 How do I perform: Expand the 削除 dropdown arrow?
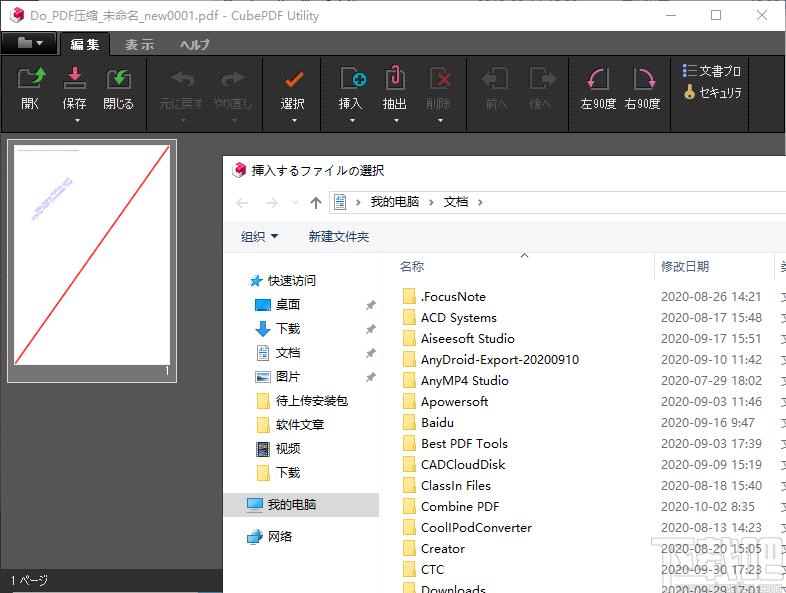(440, 120)
